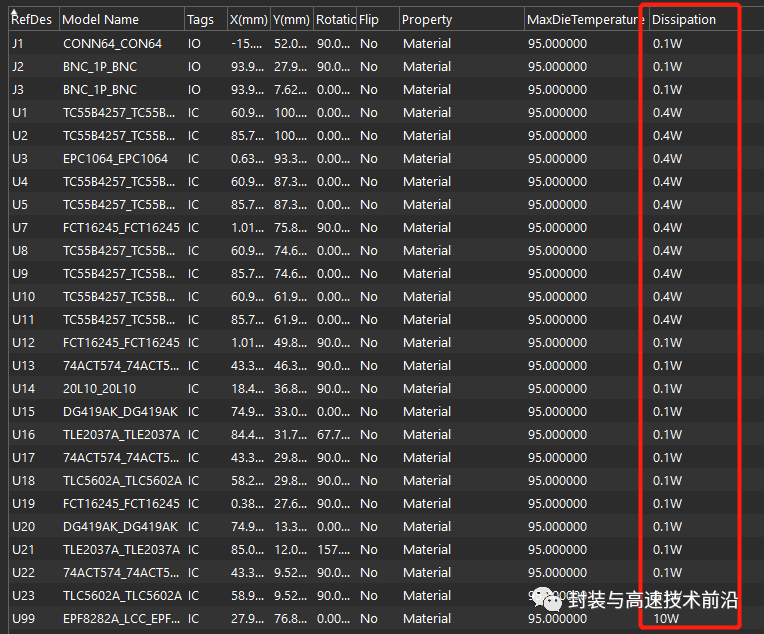This screenshot has width=764, height=634.
Task: Sort table by Y(mm) column header
Action: 291,19
